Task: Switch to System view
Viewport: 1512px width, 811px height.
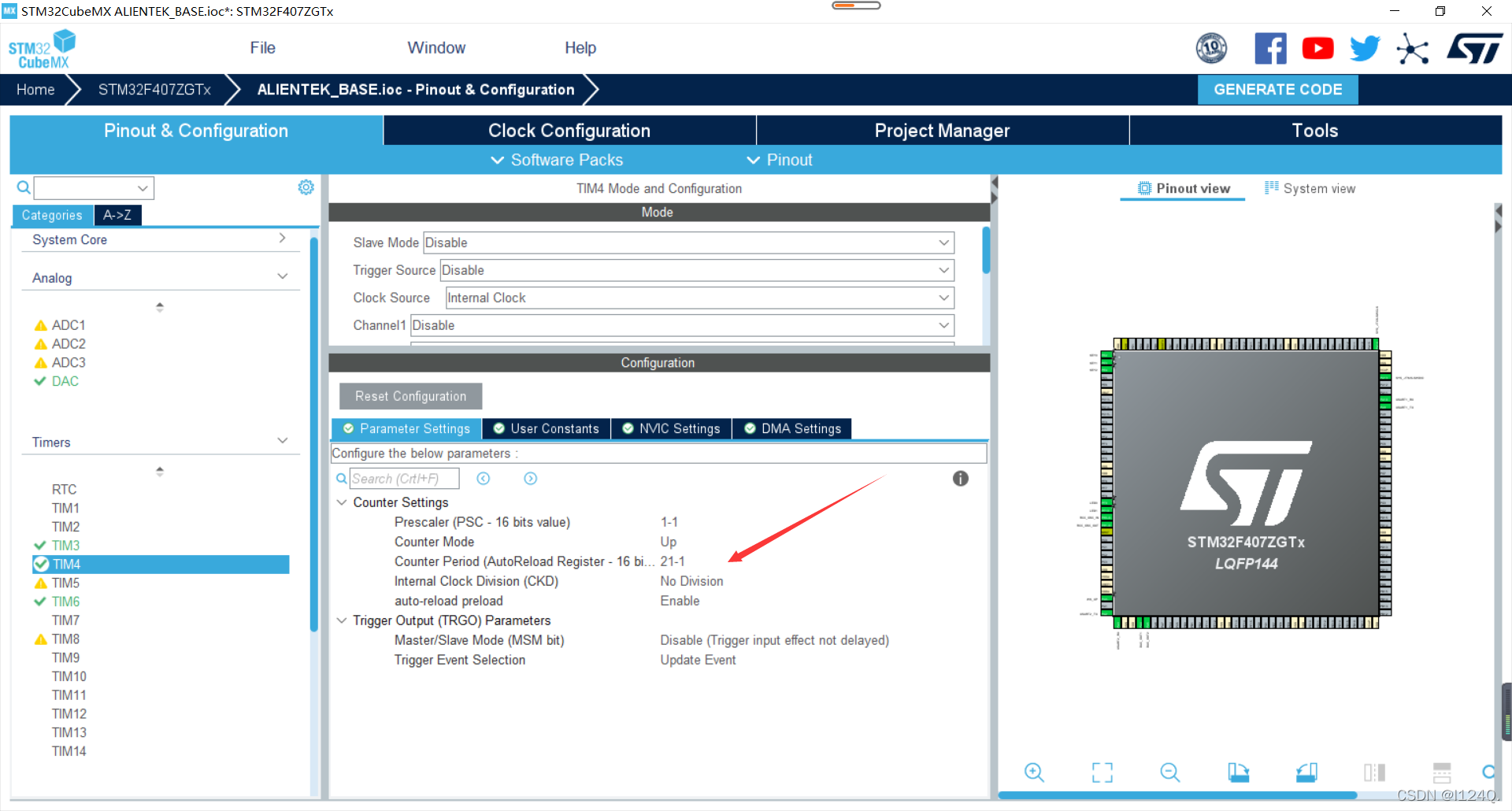Action: [1310, 188]
